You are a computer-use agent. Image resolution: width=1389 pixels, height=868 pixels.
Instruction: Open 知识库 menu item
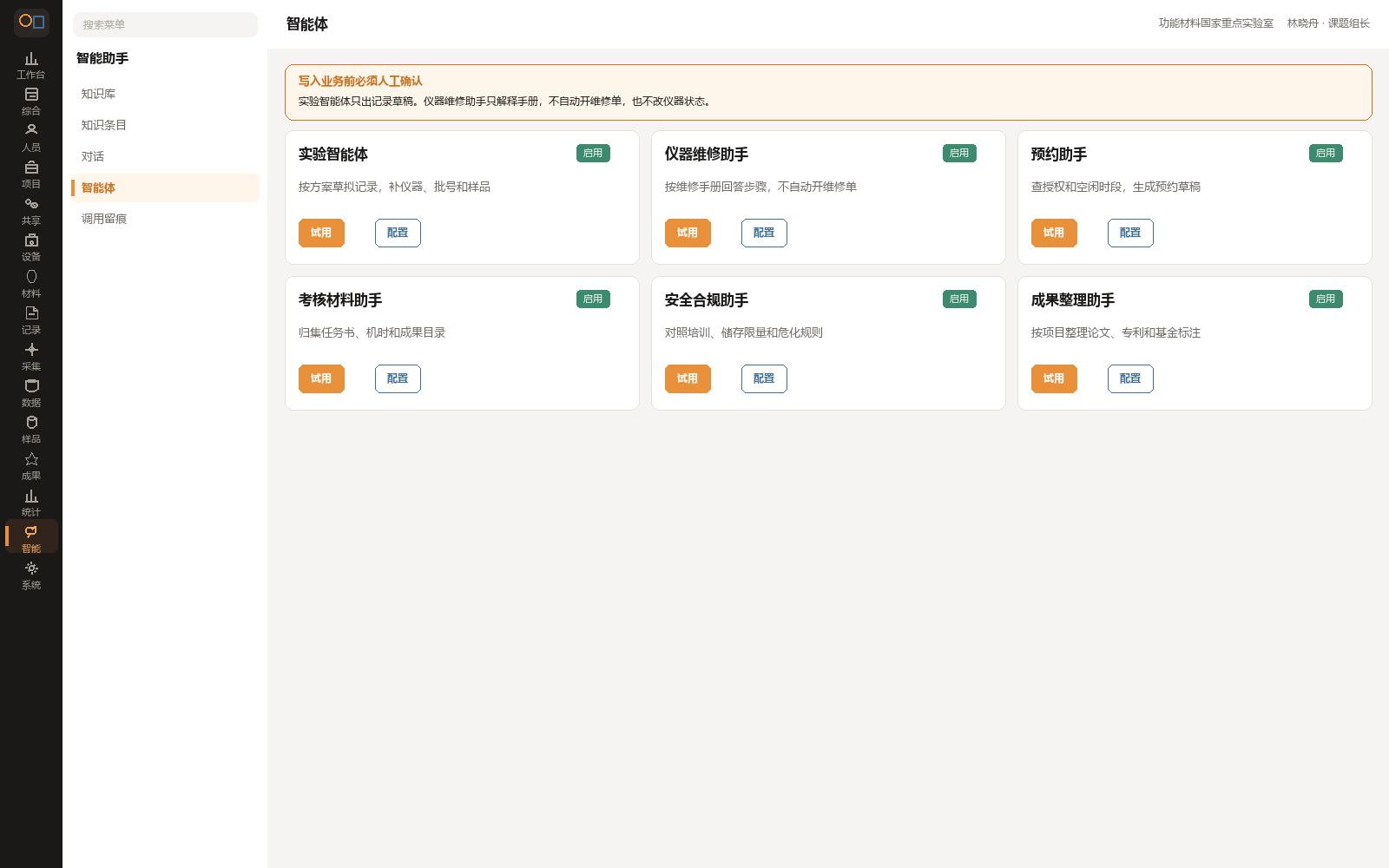(x=165, y=94)
